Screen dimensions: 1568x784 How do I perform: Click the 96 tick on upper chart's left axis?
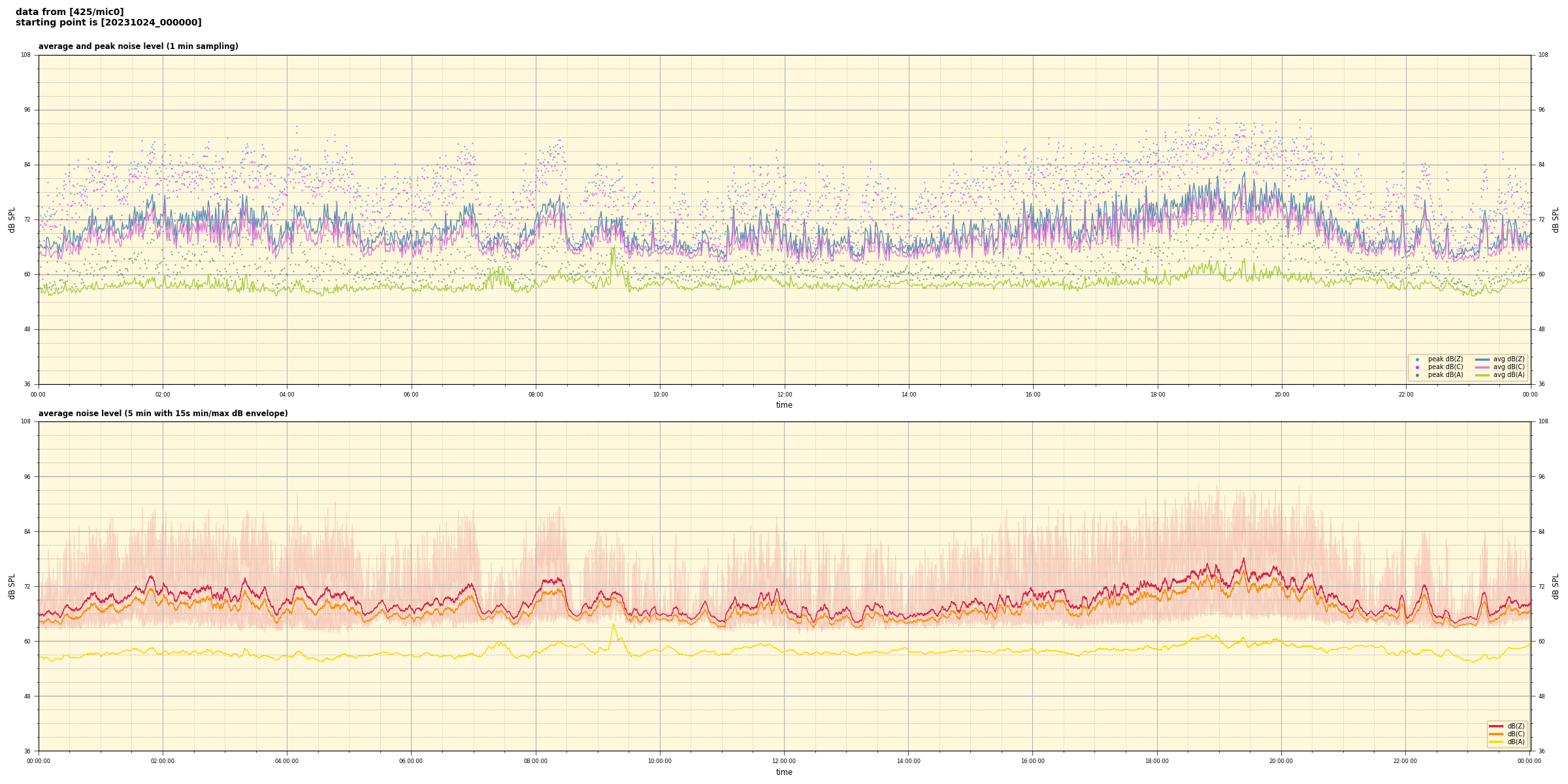27,110
